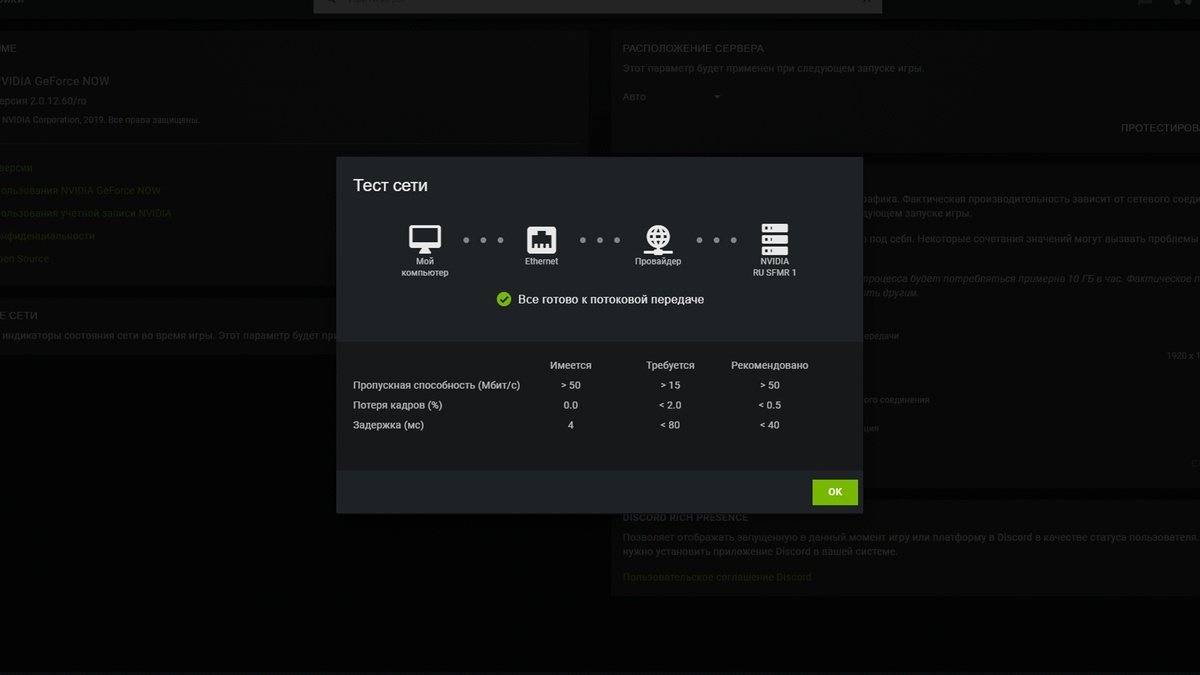Click the Провайдер globe icon
Image resolution: width=1200 pixels, height=675 pixels.
pos(658,239)
